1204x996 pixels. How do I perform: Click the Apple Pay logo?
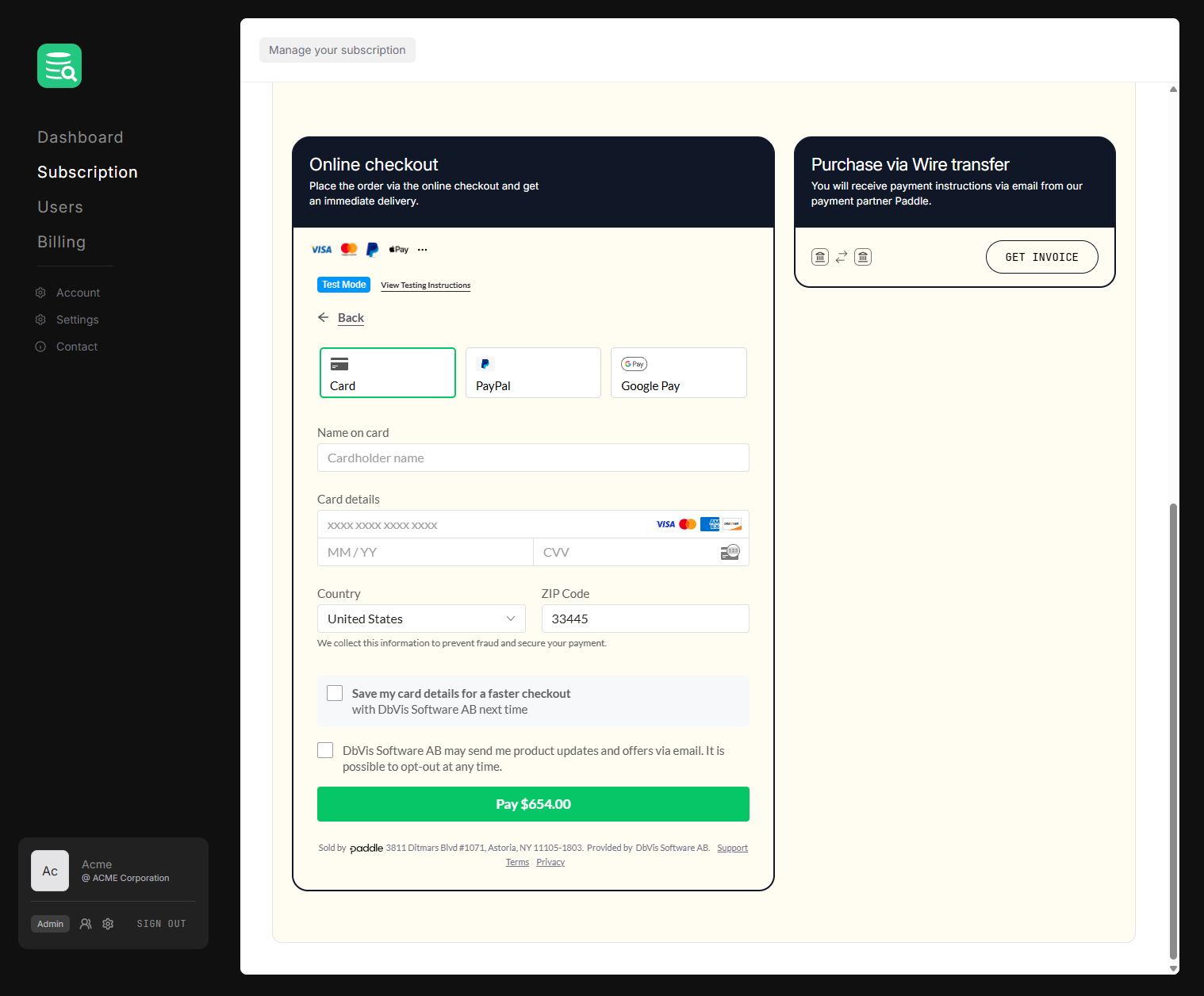399,249
